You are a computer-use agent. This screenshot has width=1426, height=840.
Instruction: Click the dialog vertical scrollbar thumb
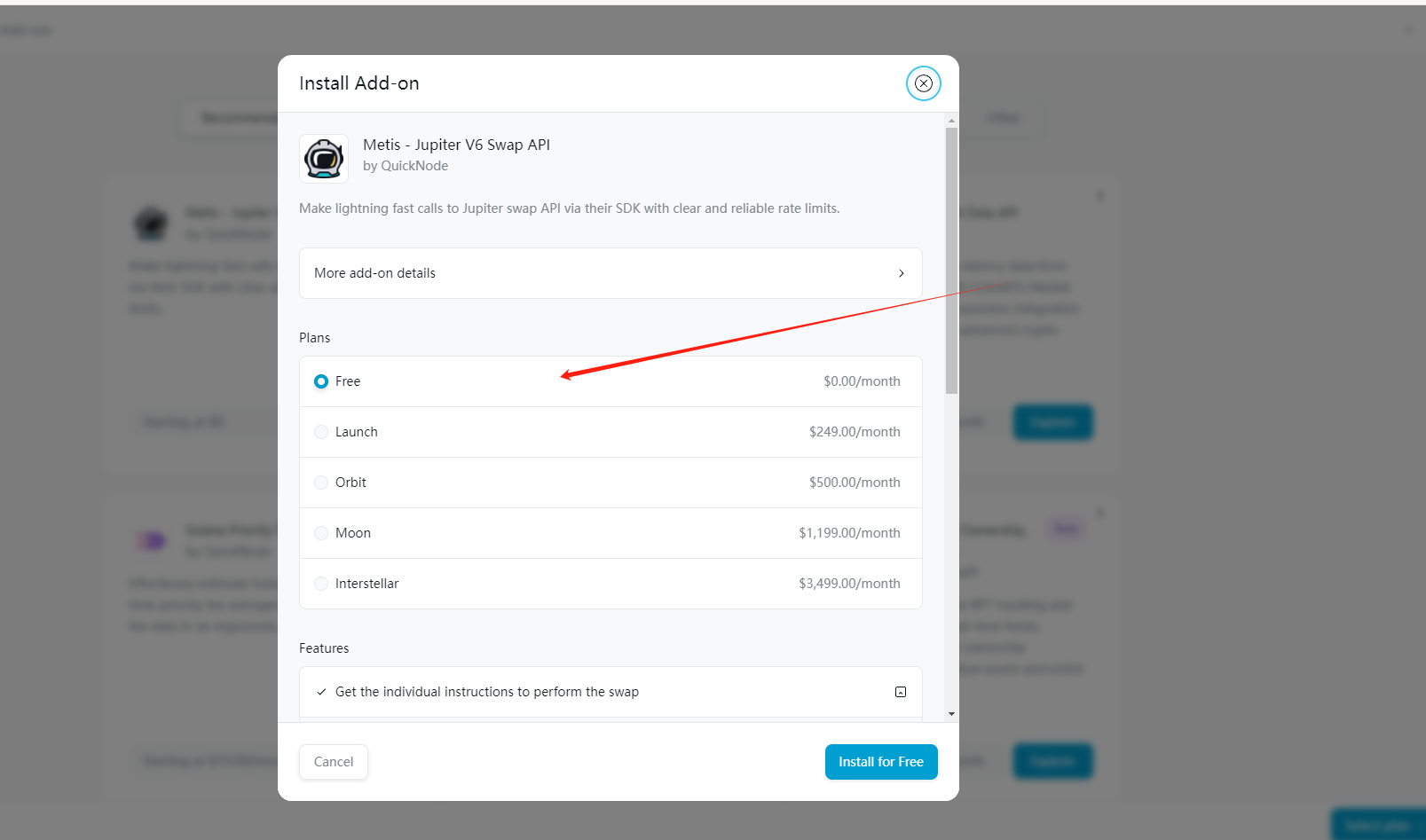(951, 261)
